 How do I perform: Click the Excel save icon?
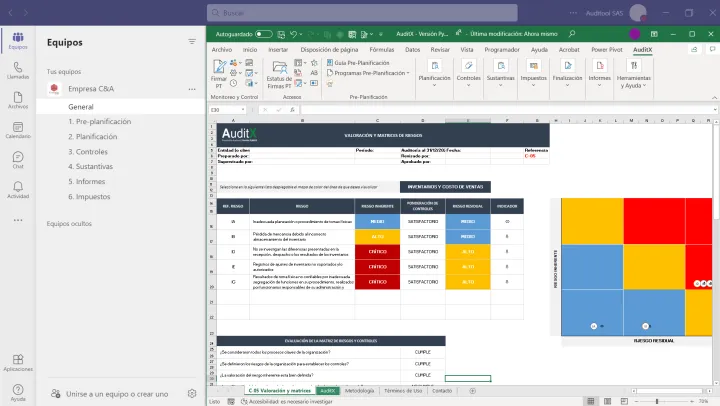(281, 34)
